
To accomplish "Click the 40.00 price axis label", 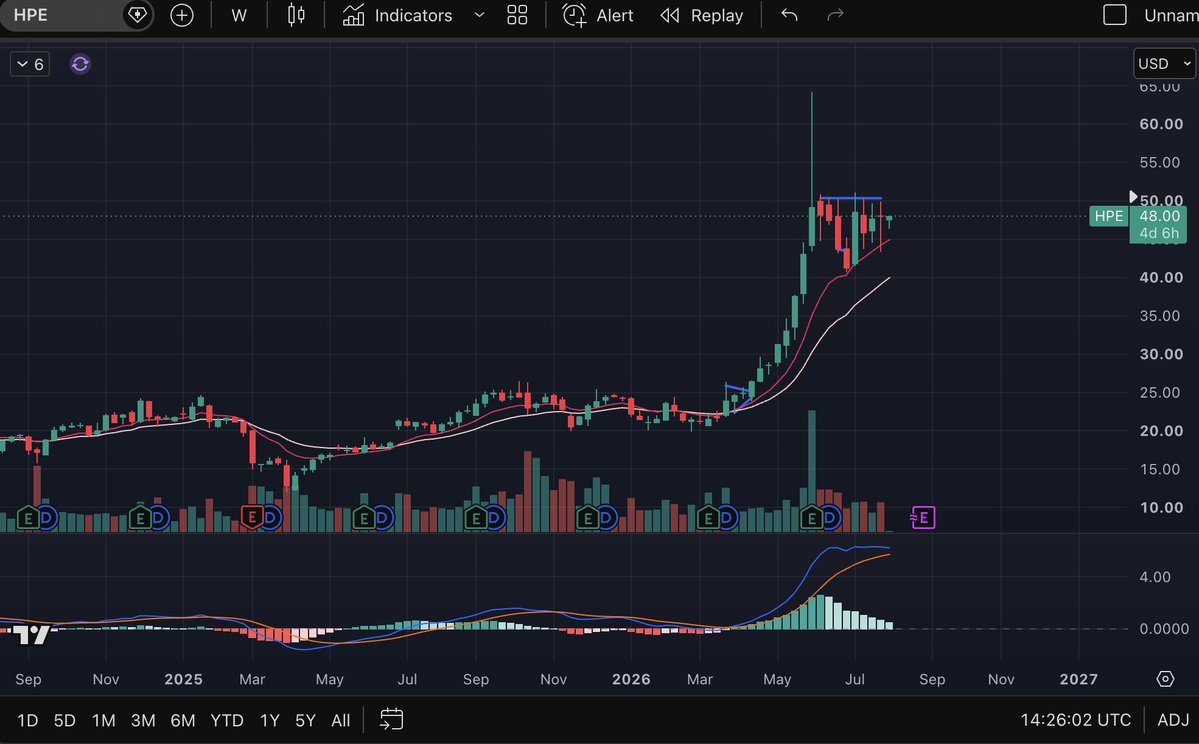I will pos(1161,278).
